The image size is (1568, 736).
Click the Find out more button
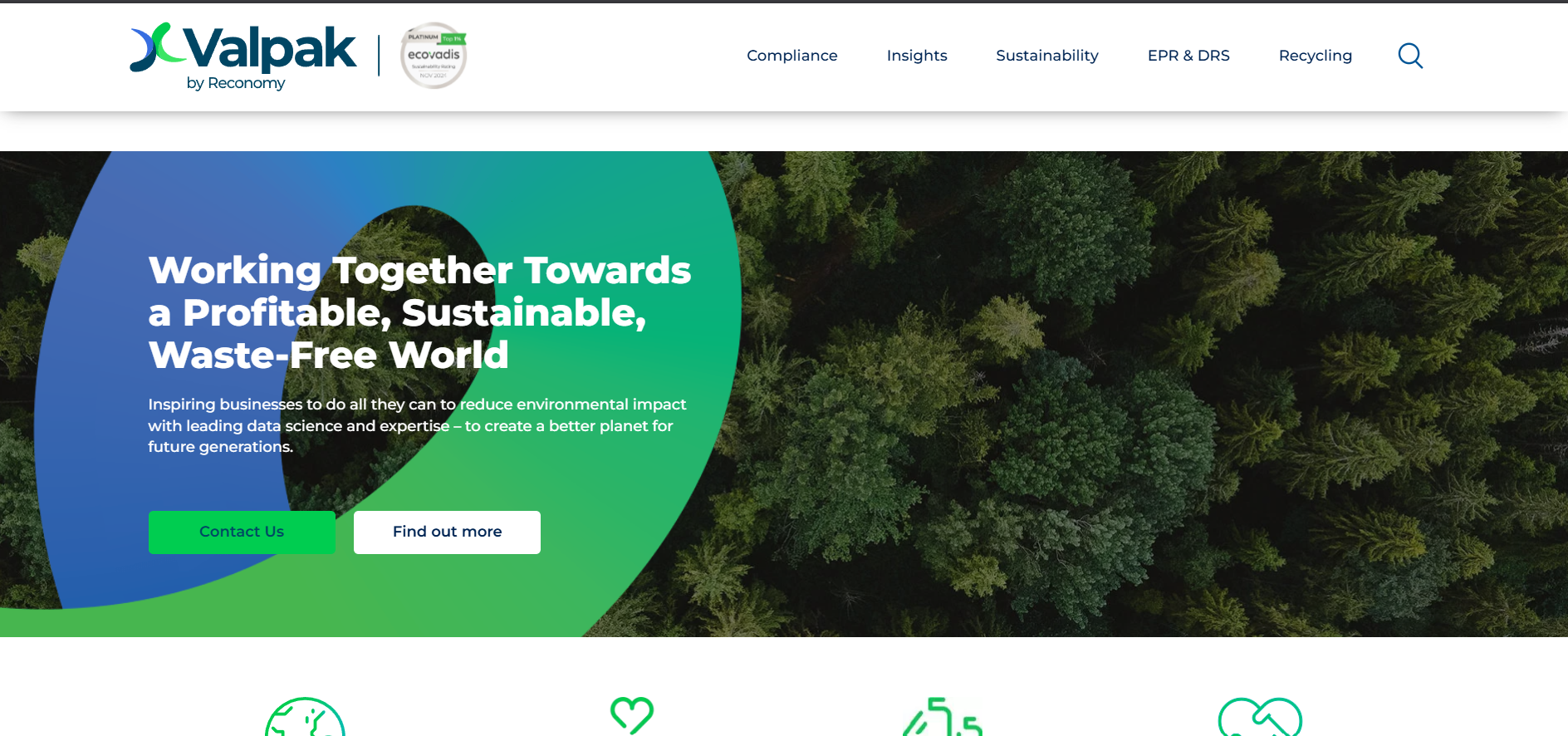[x=447, y=532]
